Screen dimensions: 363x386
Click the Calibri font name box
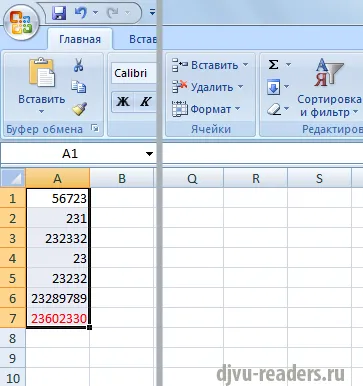(134, 73)
